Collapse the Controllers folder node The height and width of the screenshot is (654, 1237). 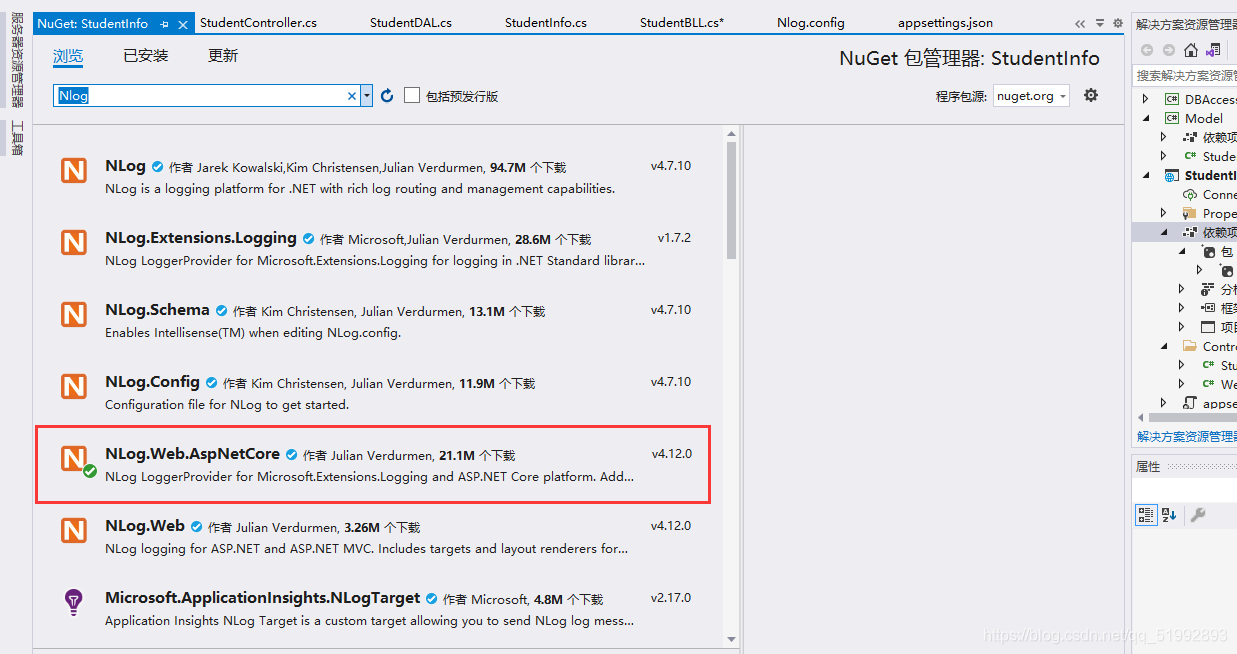click(1163, 346)
